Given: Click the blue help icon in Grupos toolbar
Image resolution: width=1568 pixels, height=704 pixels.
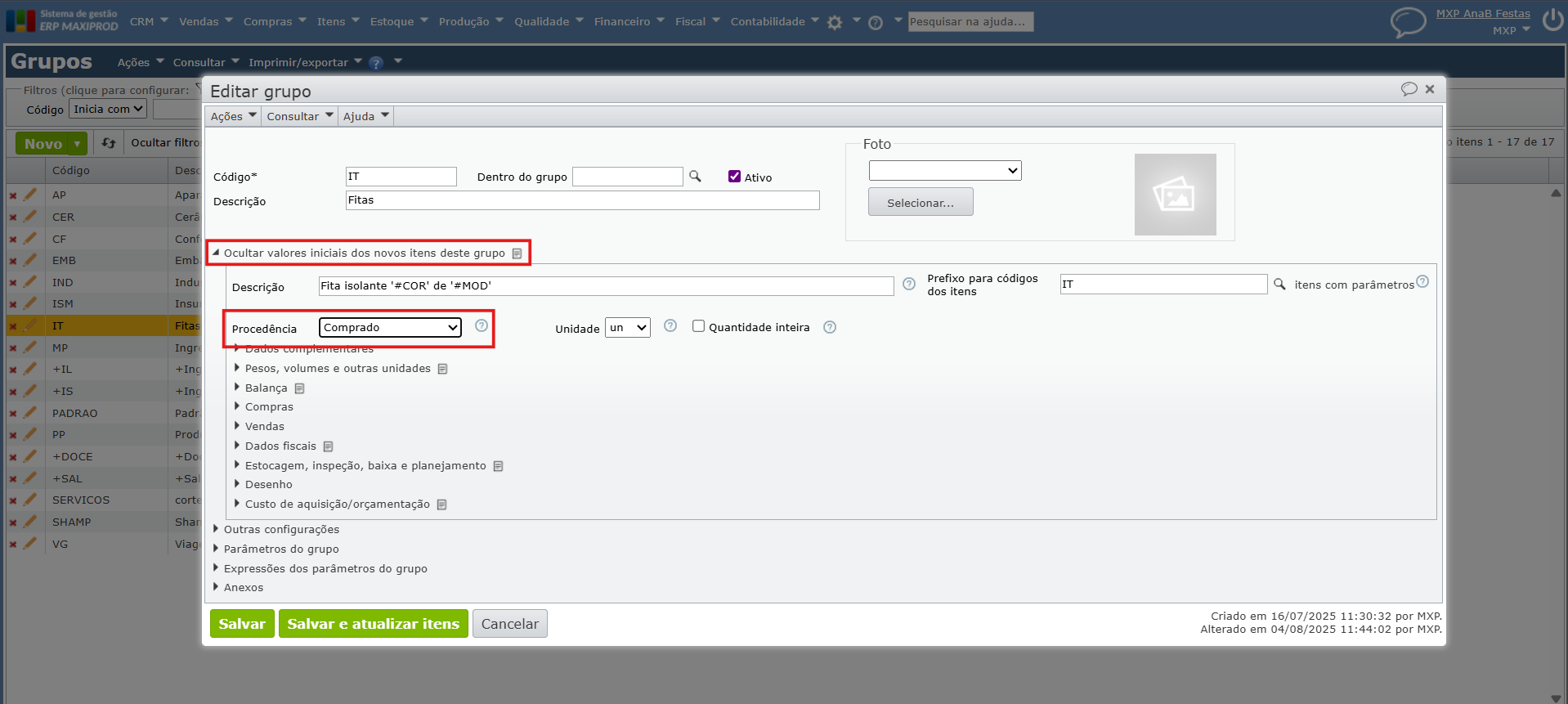Looking at the screenshot, I should [376, 63].
